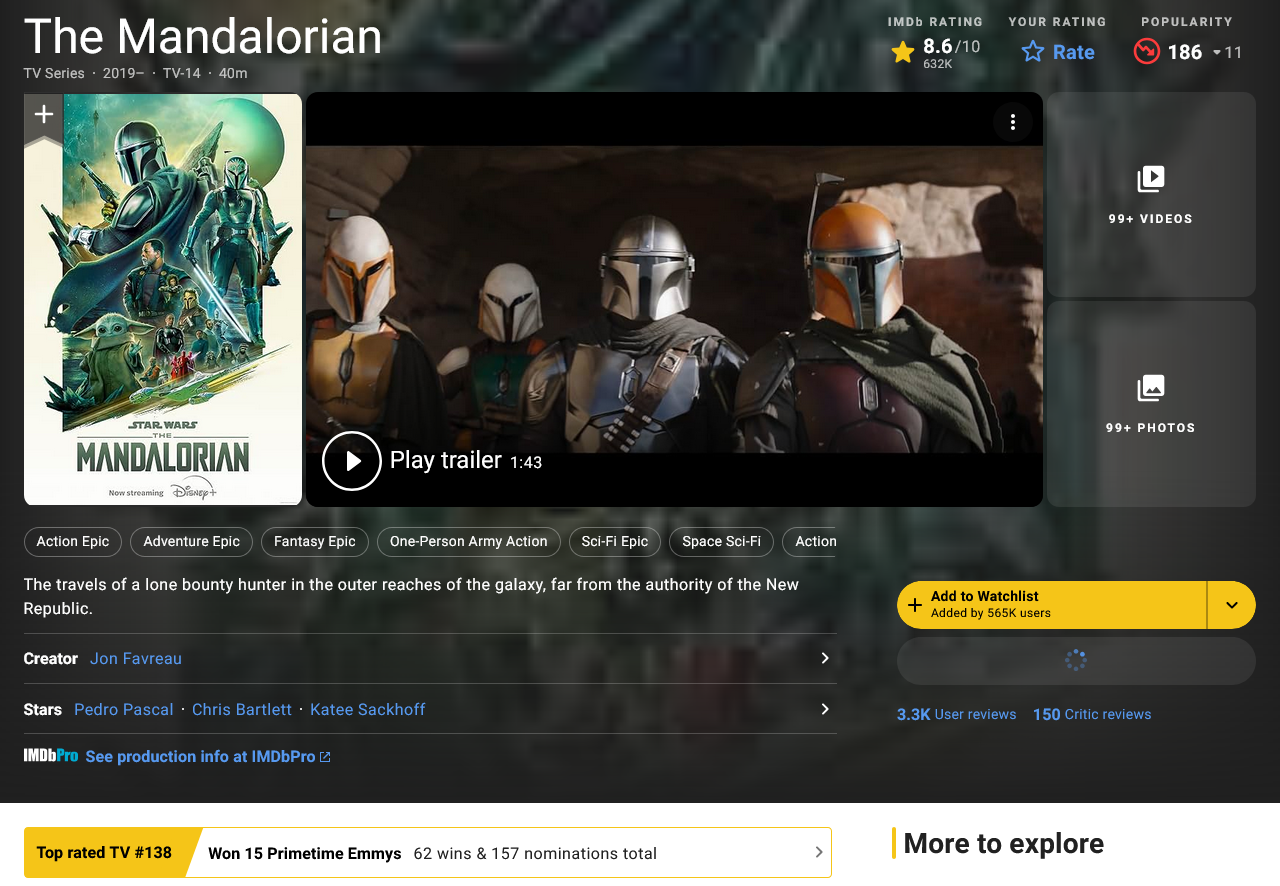Click the loading spinner button under Watchlist
This screenshot has width=1280, height=886.
point(1076,661)
